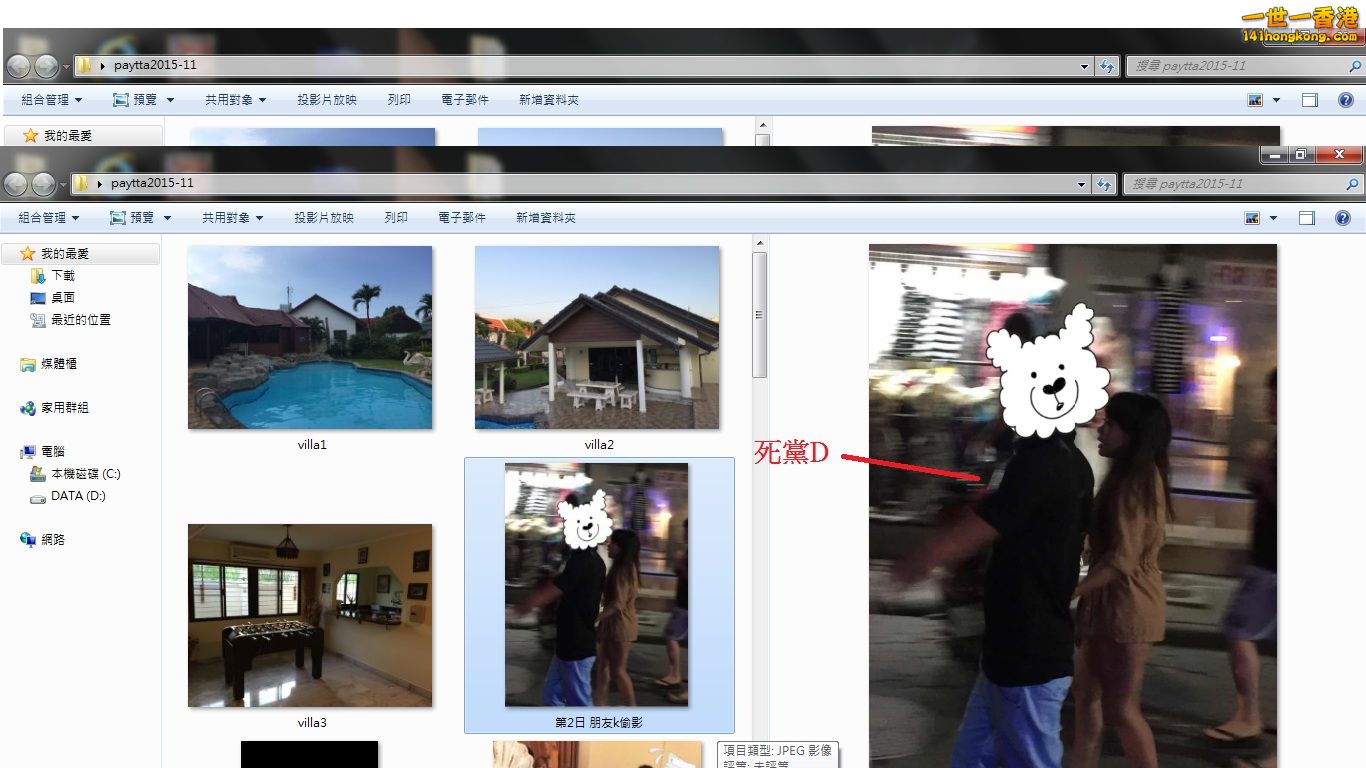Viewport: 1366px width, 768px height.
Task: Open the DATA (D:) drive
Action: tap(78, 496)
